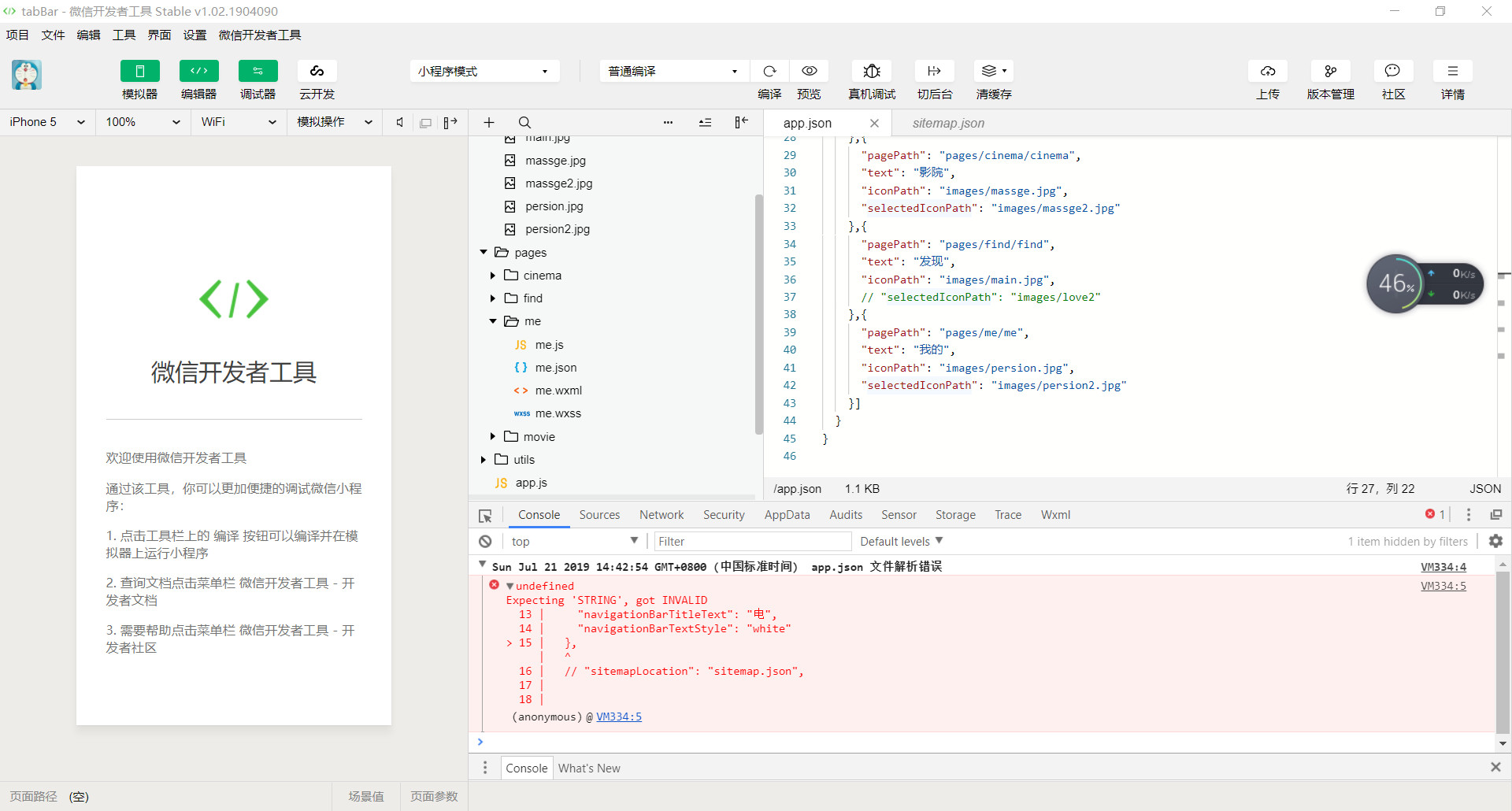Image resolution: width=1512 pixels, height=811 pixels.
Task: Open devtools more options menu
Action: 1469,515
